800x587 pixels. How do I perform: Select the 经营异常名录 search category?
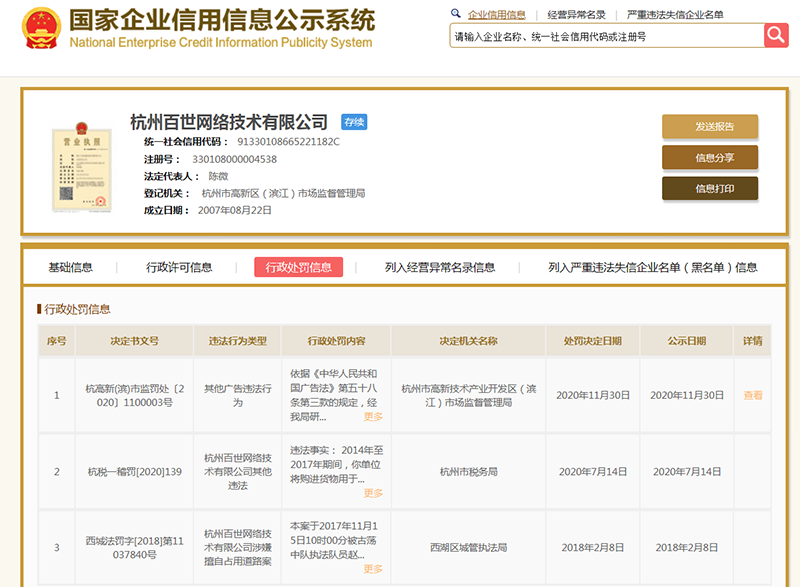pos(576,15)
